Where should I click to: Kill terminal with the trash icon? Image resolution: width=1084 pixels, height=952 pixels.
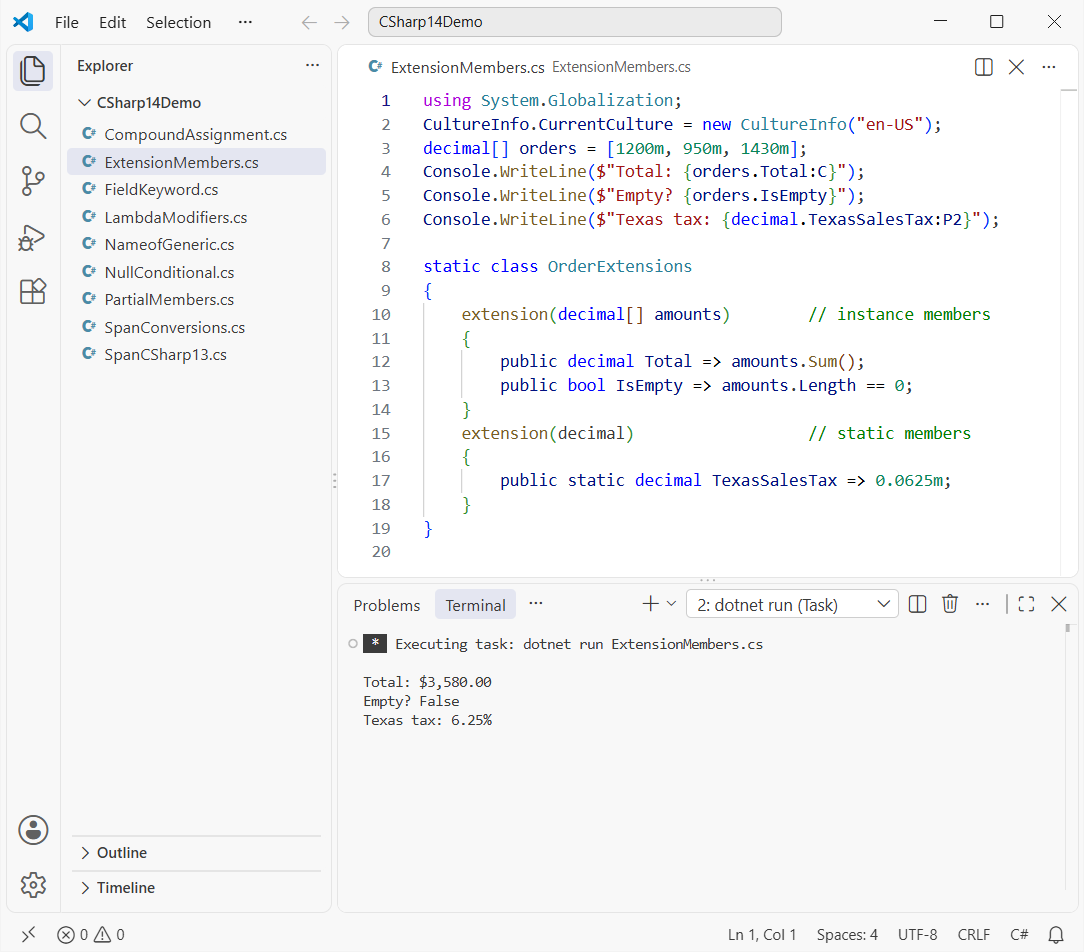tap(950, 604)
